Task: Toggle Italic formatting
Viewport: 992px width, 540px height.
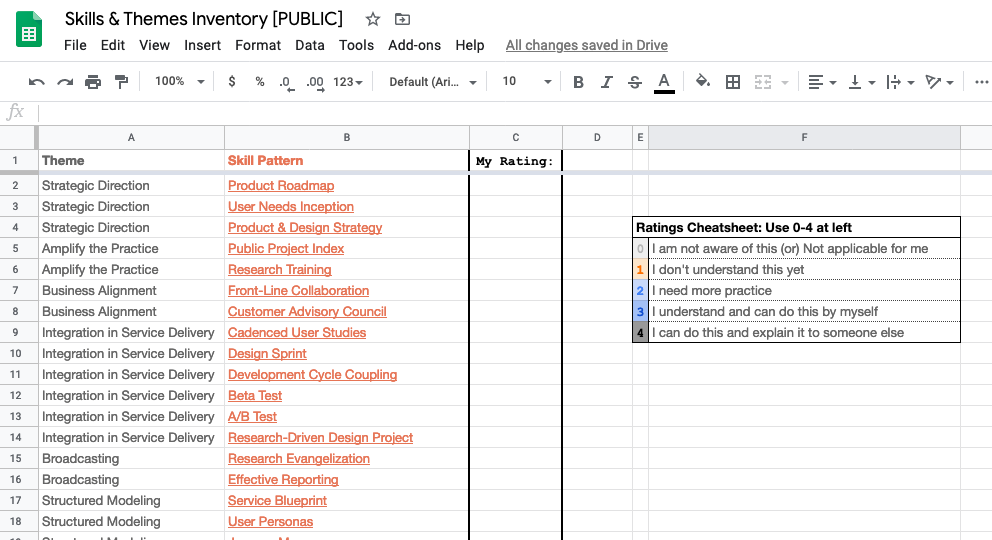Action: [x=606, y=82]
